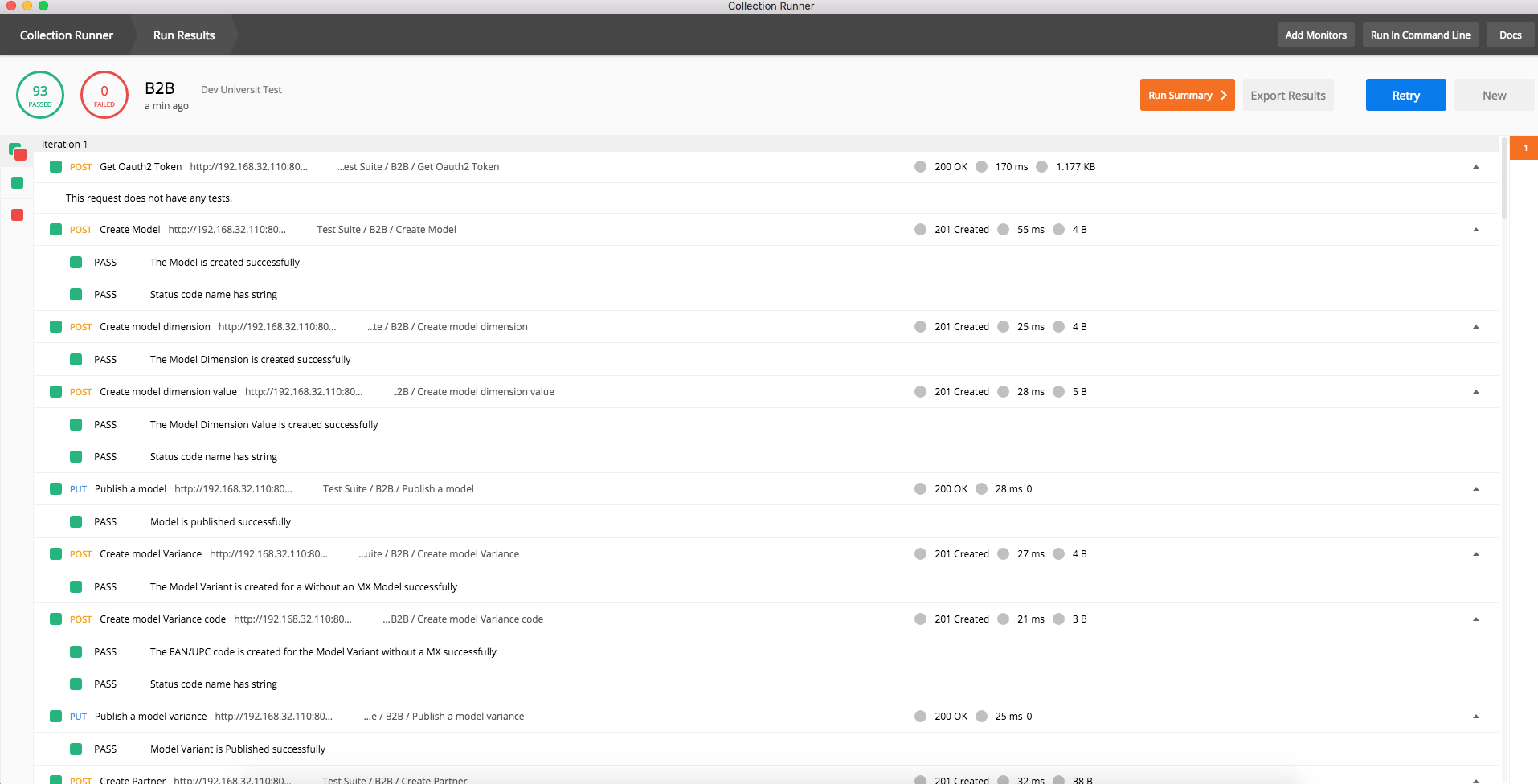
Task: Select the red failed-requests filter icon
Action: pyautogui.click(x=16, y=214)
